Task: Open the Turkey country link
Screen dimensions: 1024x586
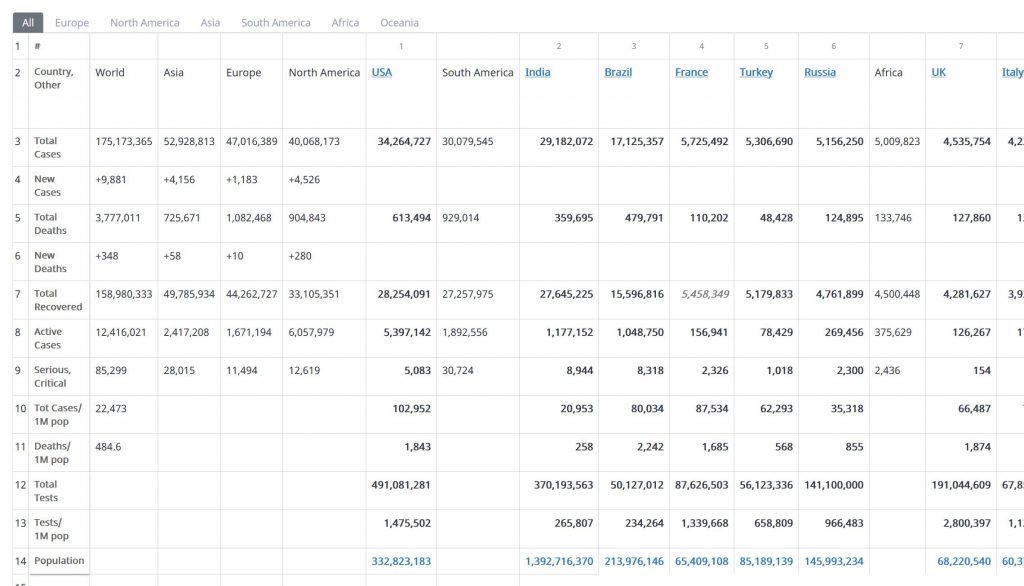Action: point(756,72)
